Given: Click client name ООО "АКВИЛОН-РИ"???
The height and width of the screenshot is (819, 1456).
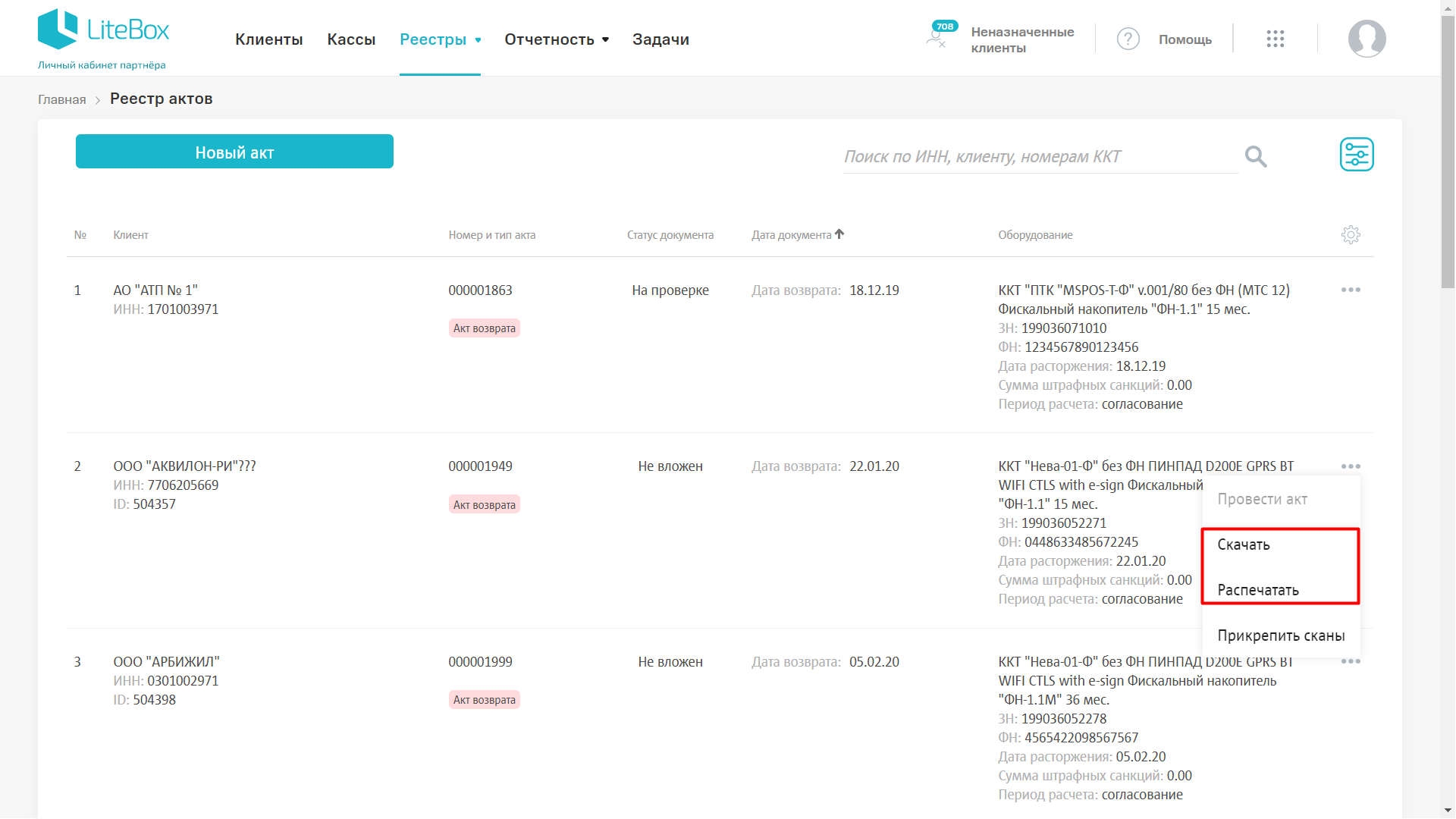Looking at the screenshot, I should [184, 466].
